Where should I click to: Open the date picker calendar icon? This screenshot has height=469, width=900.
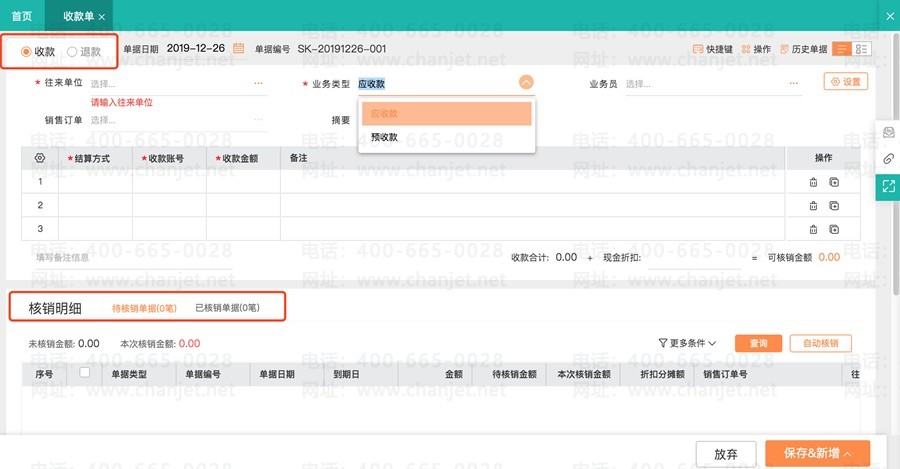coord(238,49)
